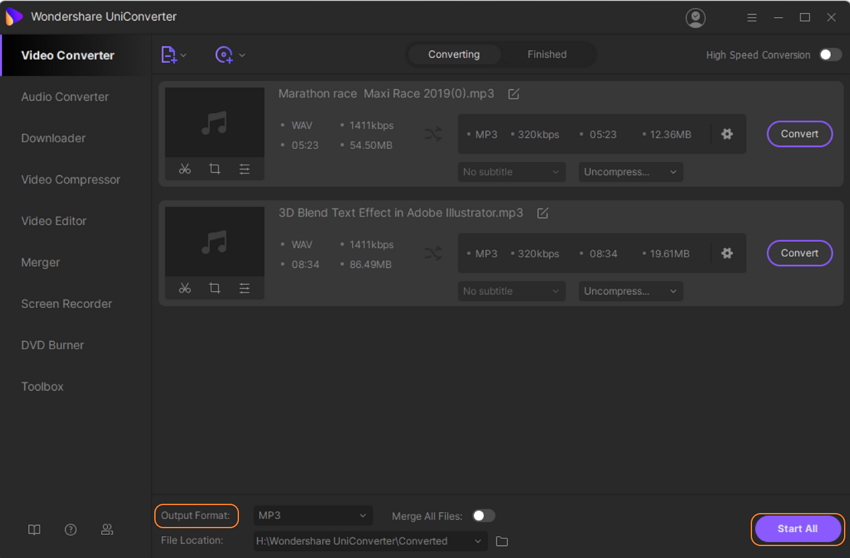Click the Marathon race music thumbnail

[x=214, y=123]
